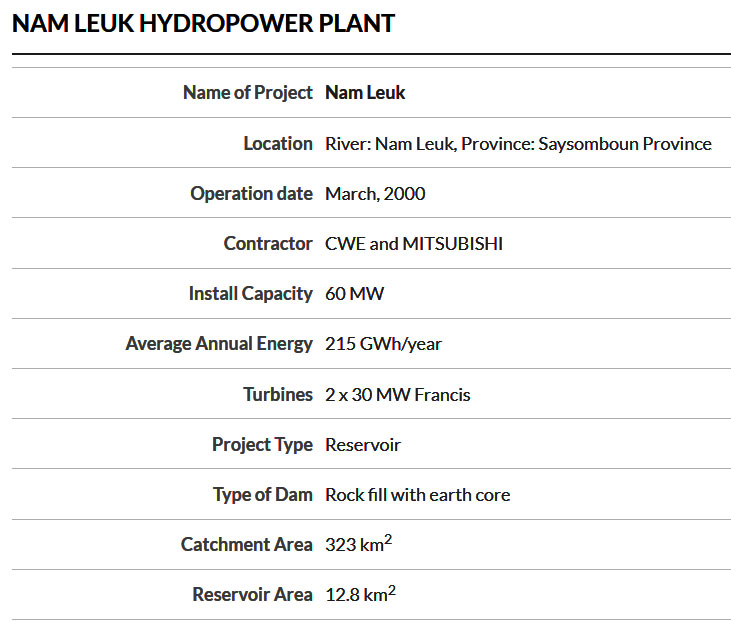The image size is (731, 631).
Task: Click the 'Location' row label
Action: [x=278, y=143]
